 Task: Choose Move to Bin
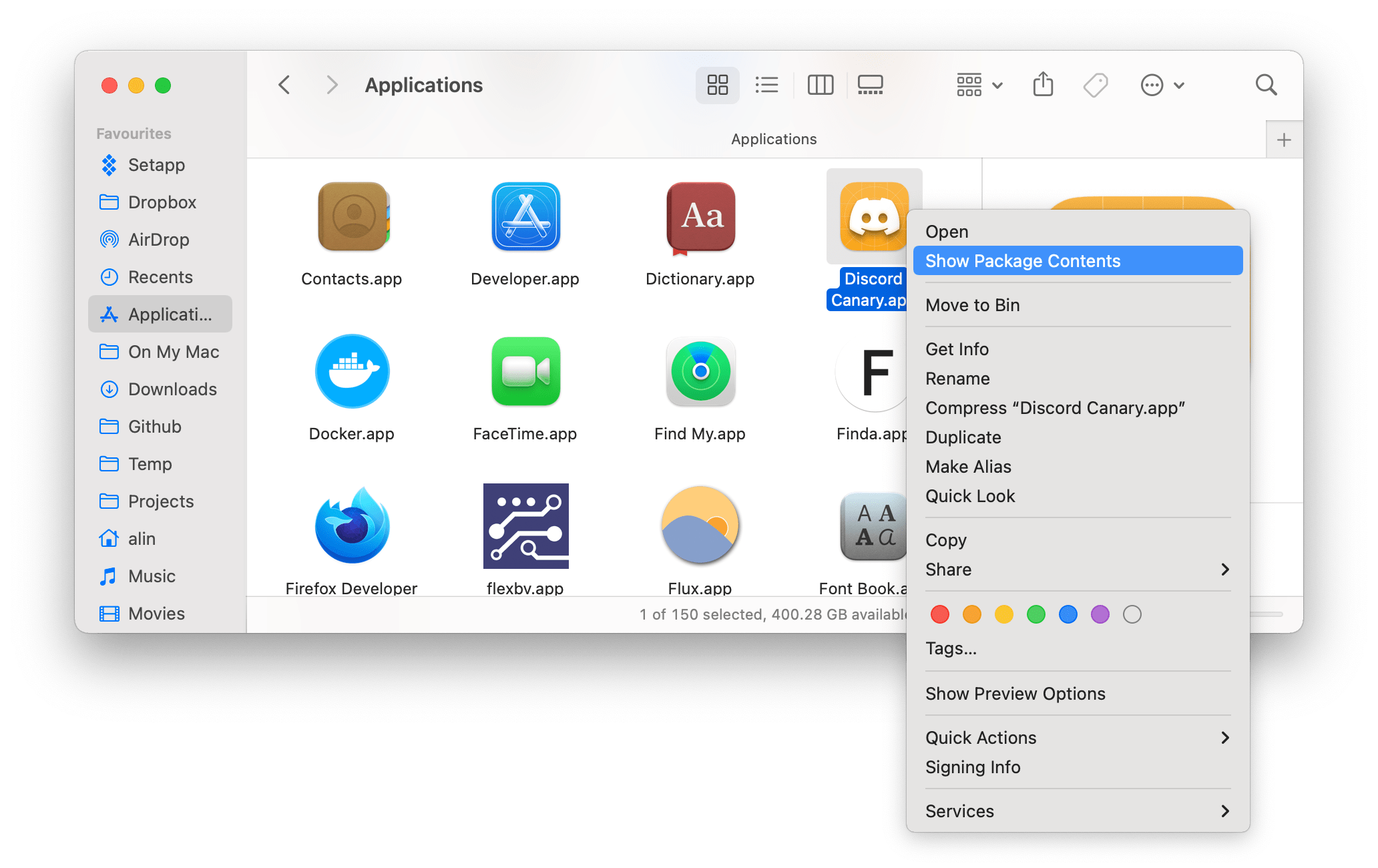(x=1078, y=305)
